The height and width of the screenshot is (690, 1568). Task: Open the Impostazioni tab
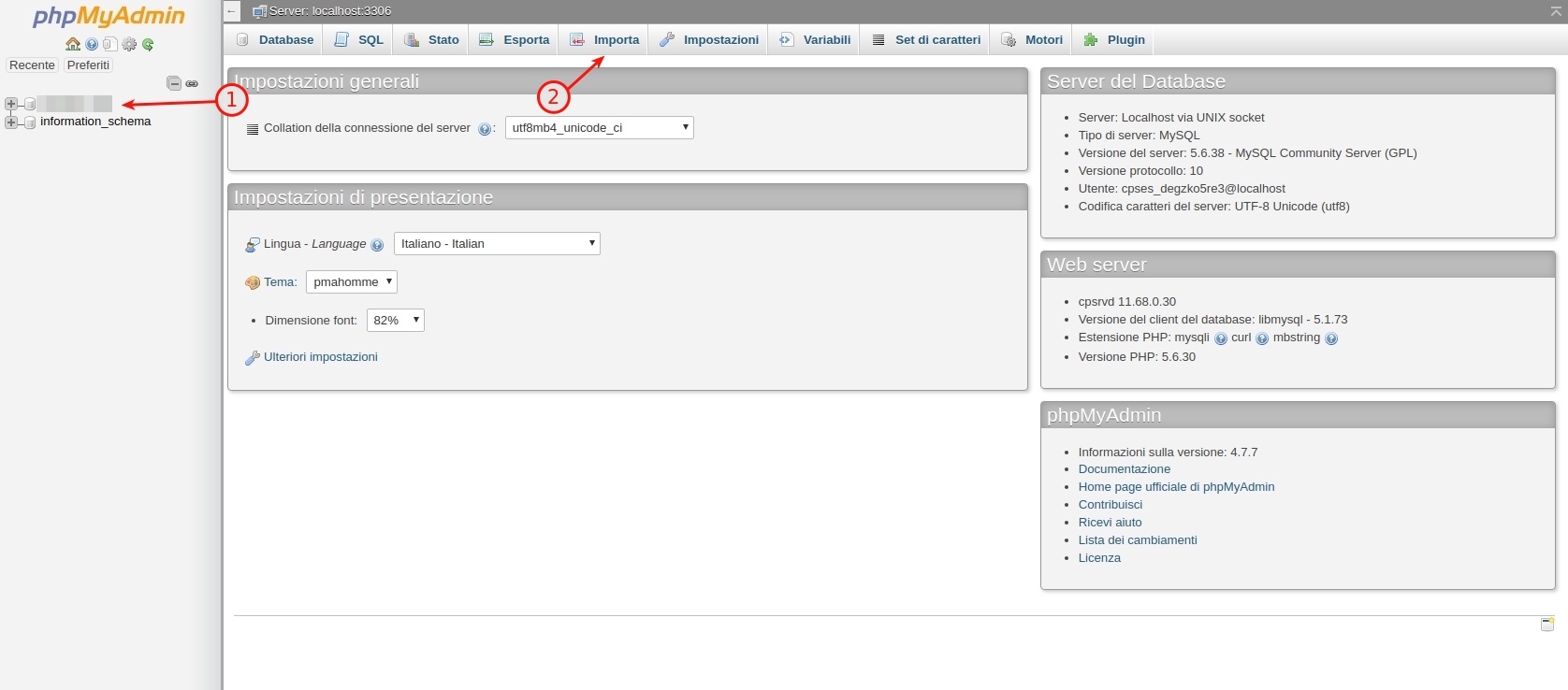tap(708, 39)
